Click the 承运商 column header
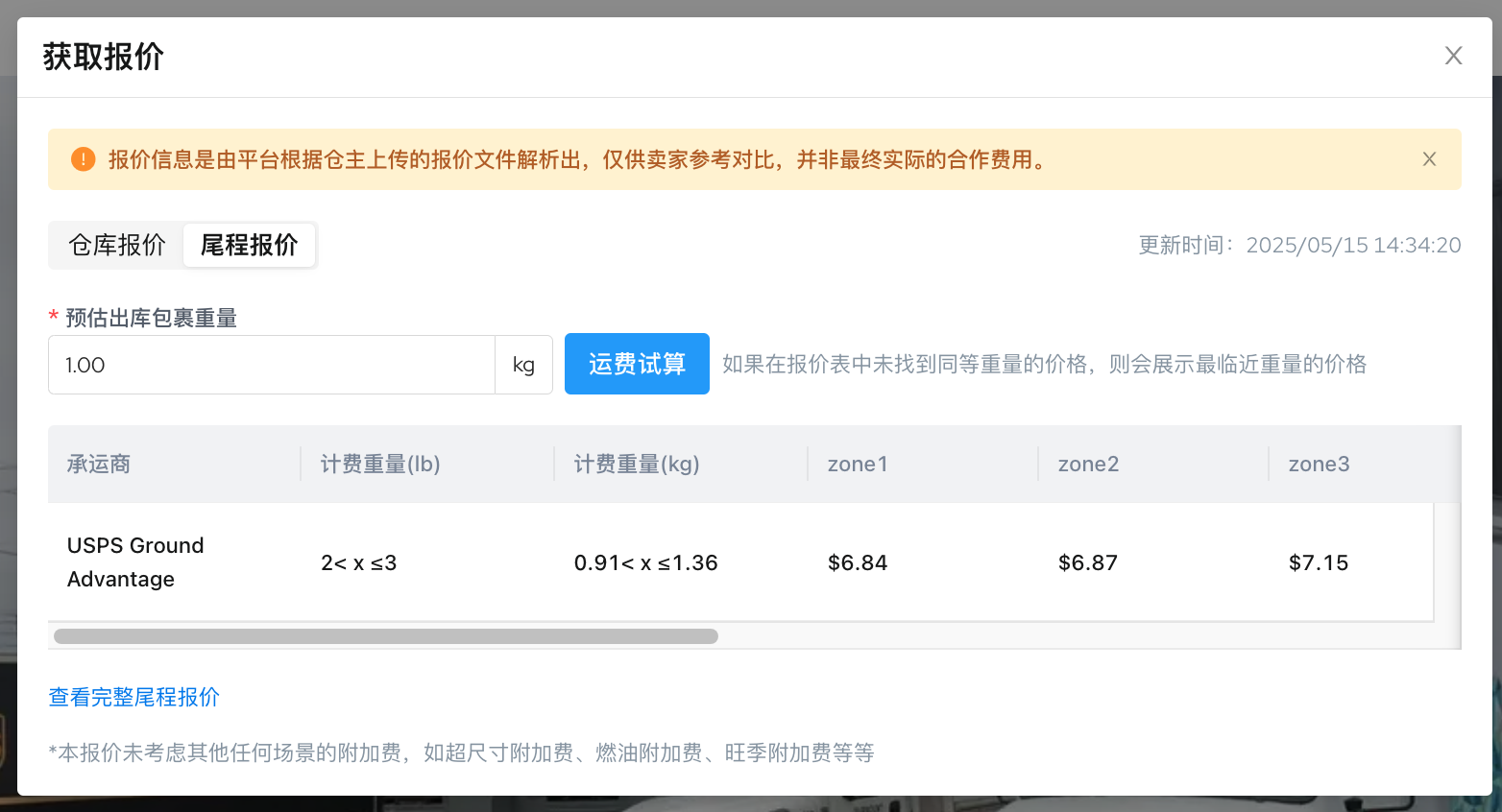Screen dimensions: 1502x812 [x=99, y=465]
